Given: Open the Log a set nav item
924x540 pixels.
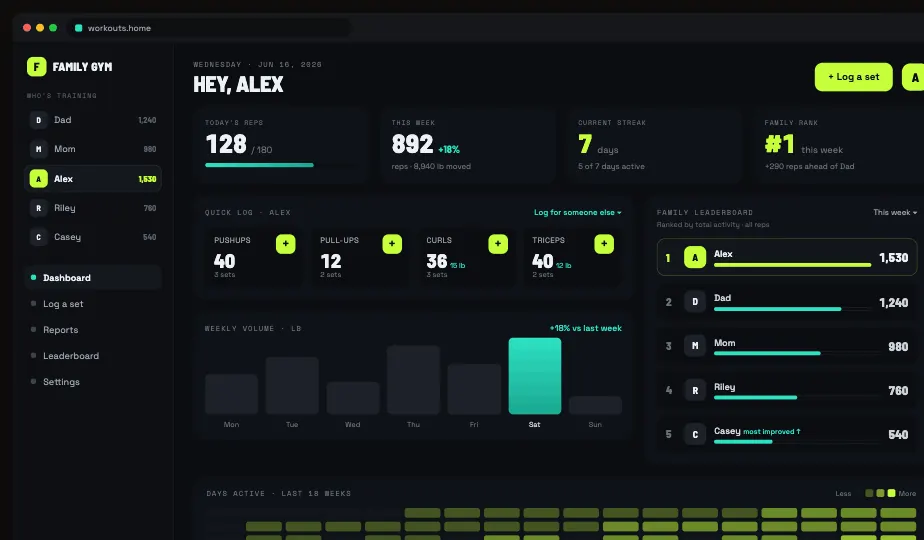Looking at the screenshot, I should pos(93,304).
